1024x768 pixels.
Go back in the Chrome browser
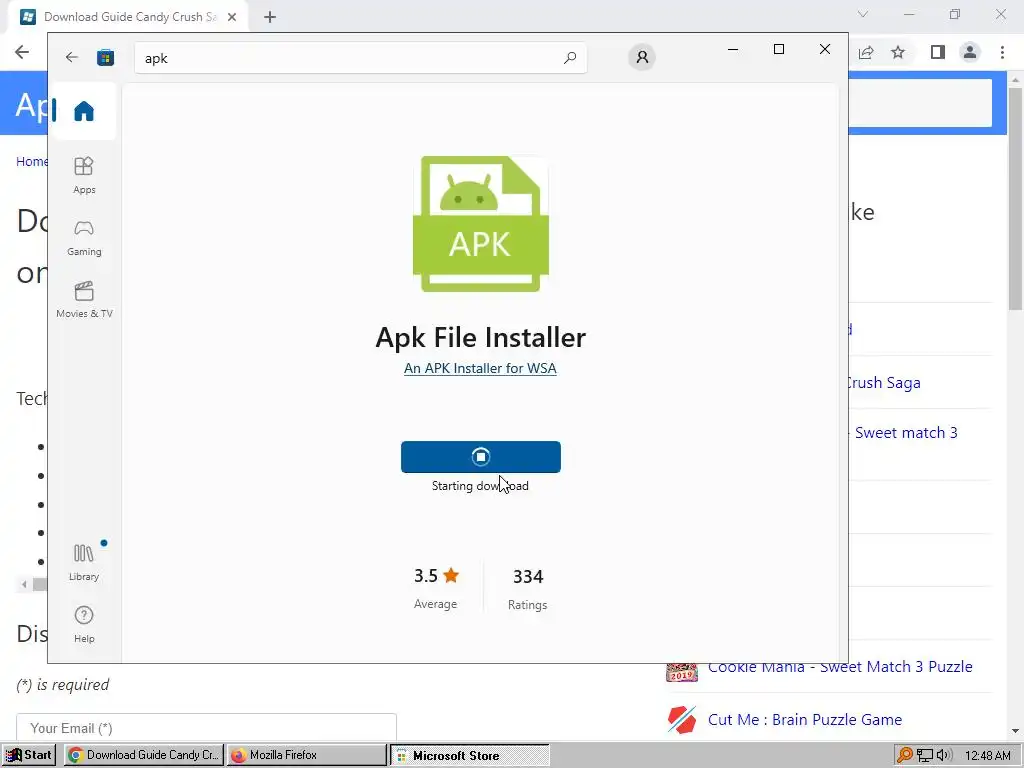[x=22, y=52]
